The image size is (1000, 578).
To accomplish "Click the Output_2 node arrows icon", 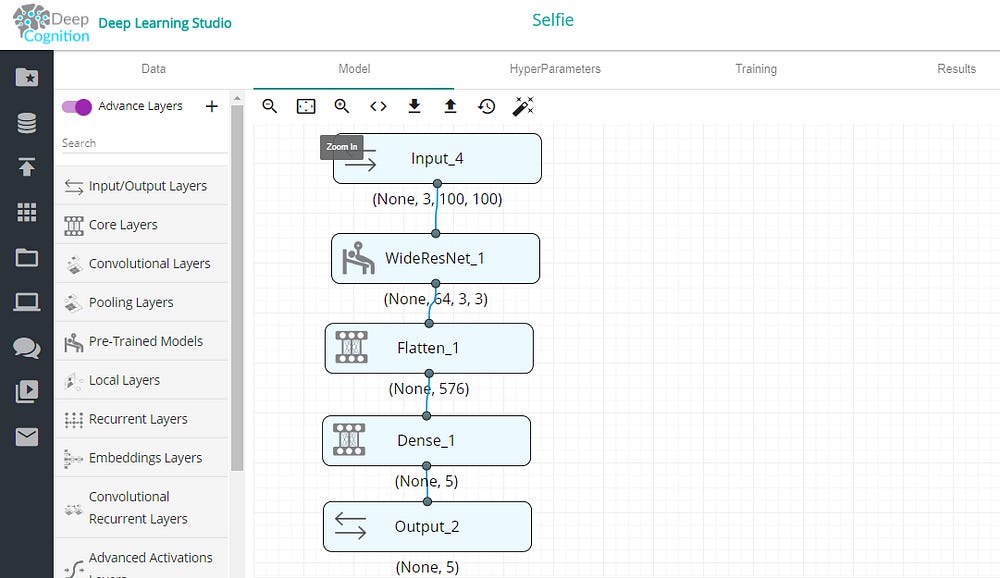I will click(350, 526).
